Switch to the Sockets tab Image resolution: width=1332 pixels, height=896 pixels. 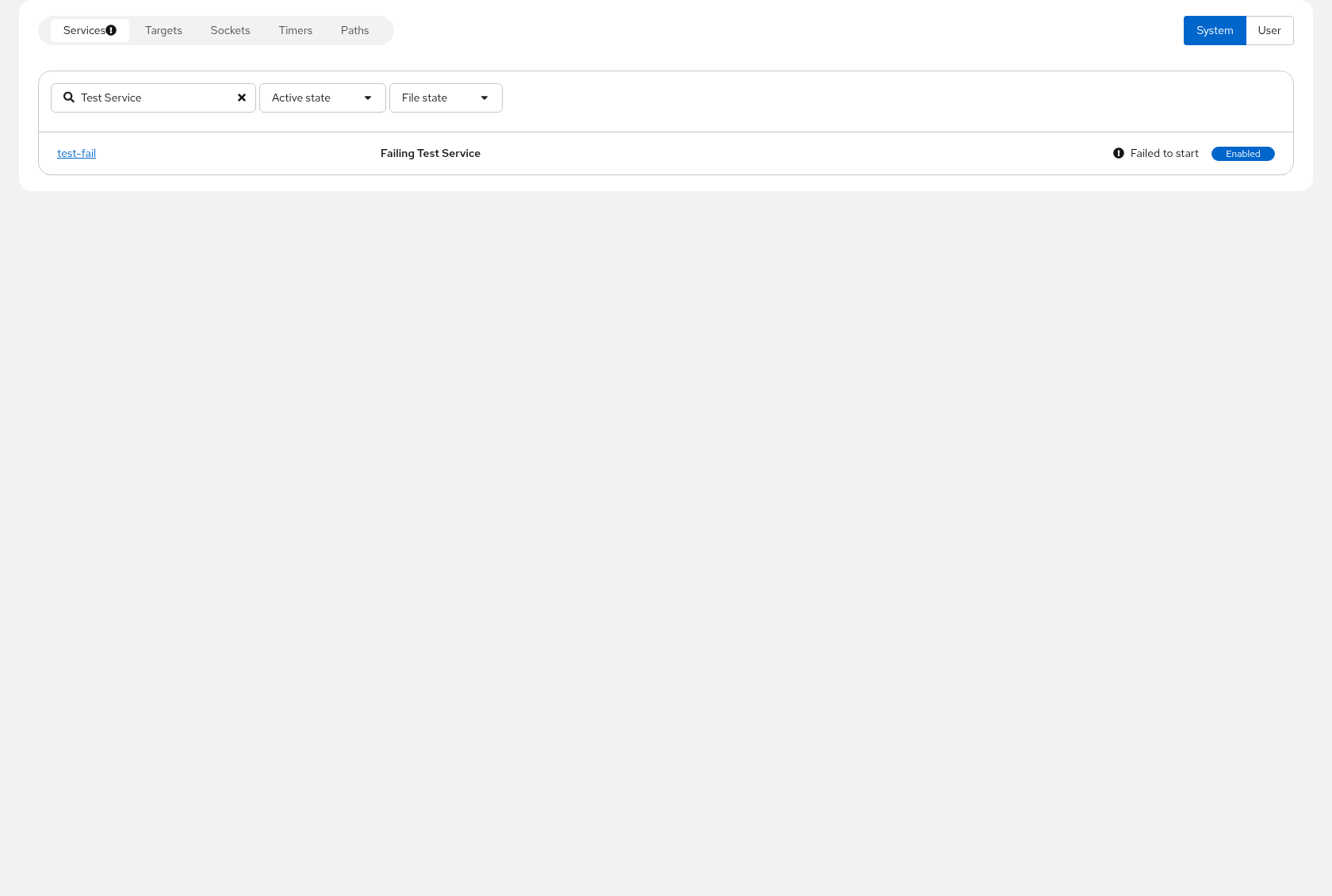231,30
